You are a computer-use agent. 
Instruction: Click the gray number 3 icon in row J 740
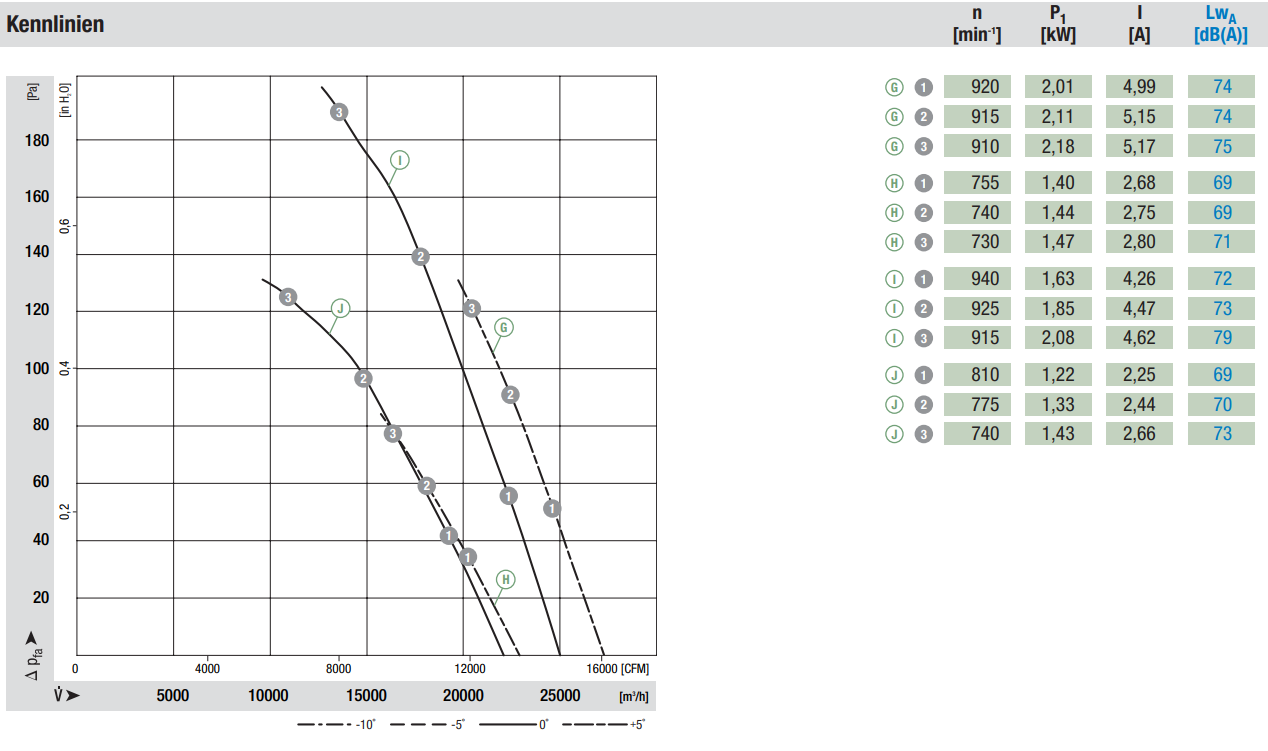(x=924, y=434)
